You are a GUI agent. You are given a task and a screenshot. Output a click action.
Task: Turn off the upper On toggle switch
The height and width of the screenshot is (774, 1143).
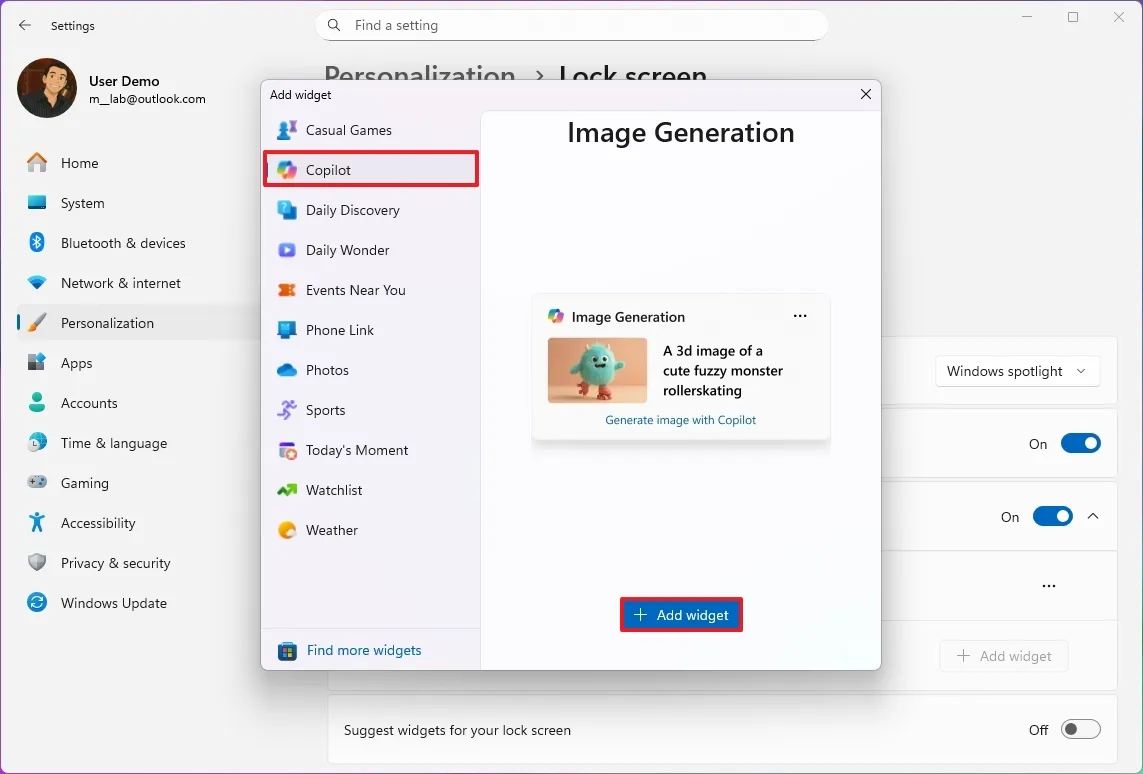[1080, 444]
